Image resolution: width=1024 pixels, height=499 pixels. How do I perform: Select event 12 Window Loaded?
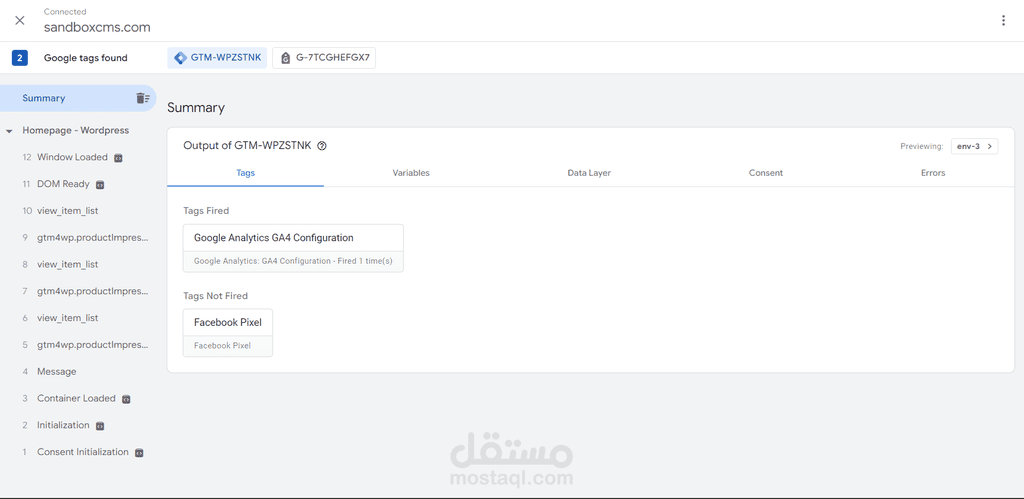coord(72,157)
